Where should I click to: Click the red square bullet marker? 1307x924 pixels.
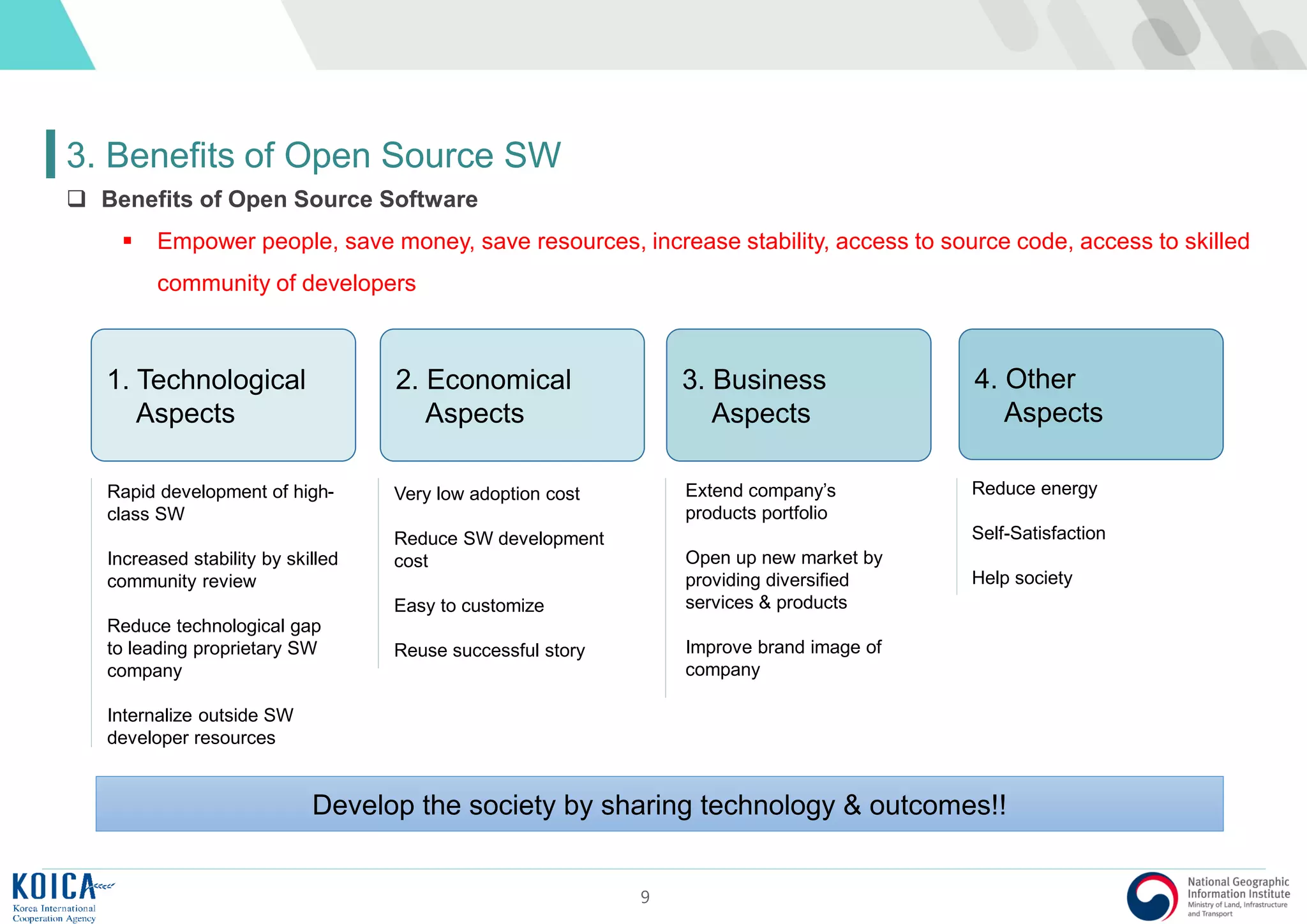pos(128,241)
